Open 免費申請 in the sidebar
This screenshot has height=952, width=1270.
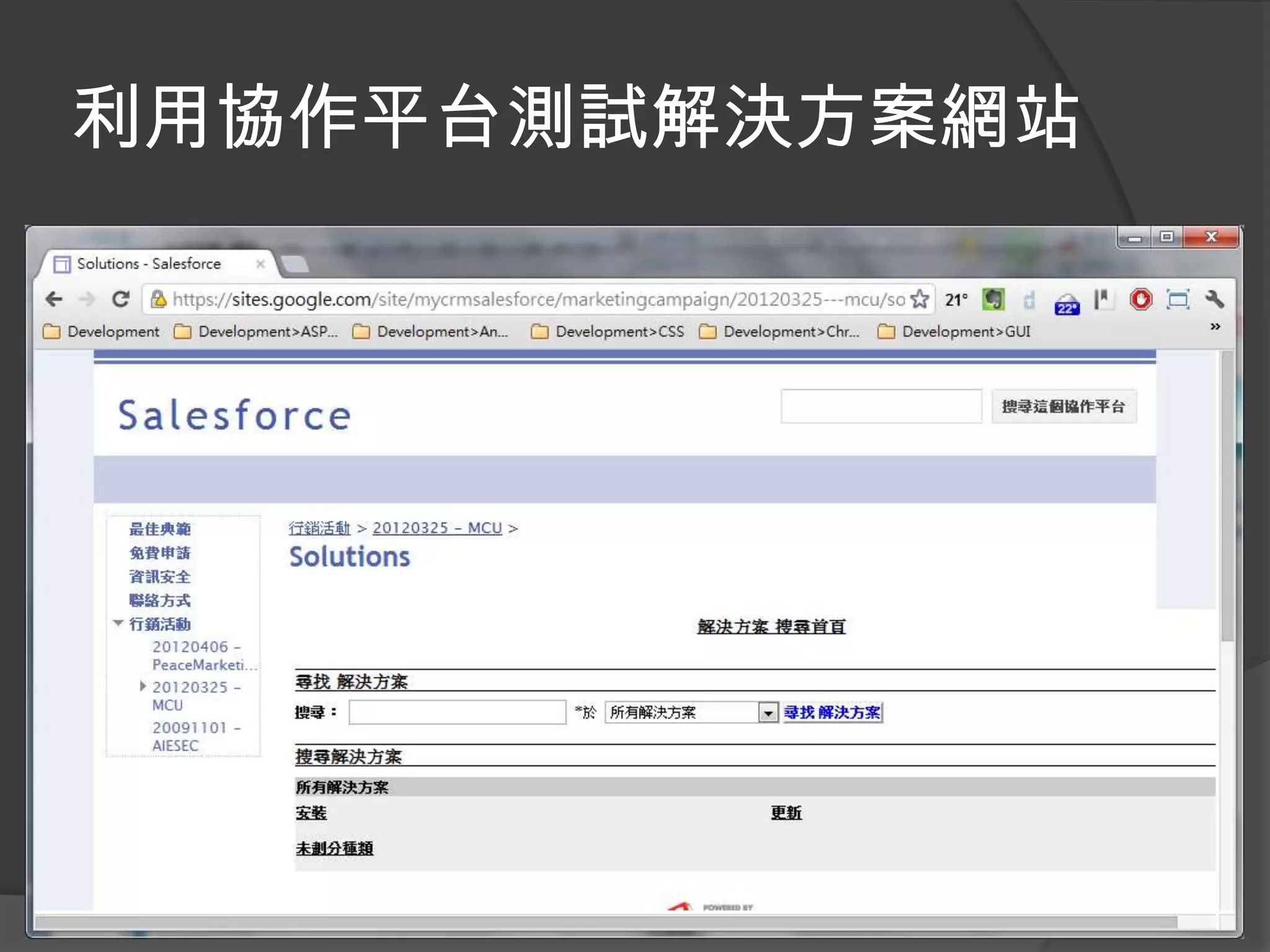(x=160, y=553)
